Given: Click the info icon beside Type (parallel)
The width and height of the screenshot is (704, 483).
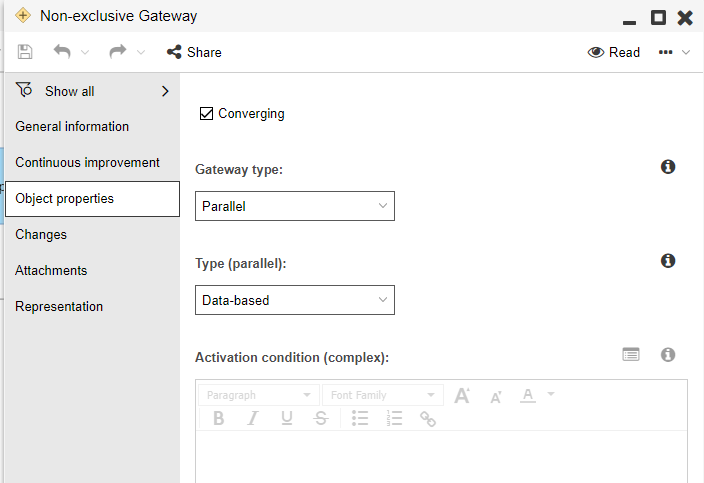Looking at the screenshot, I should pyautogui.click(x=668, y=261).
